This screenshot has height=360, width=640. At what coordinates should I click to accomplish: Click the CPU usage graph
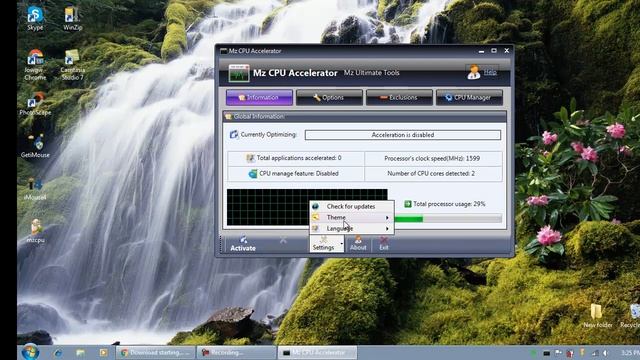(307, 207)
